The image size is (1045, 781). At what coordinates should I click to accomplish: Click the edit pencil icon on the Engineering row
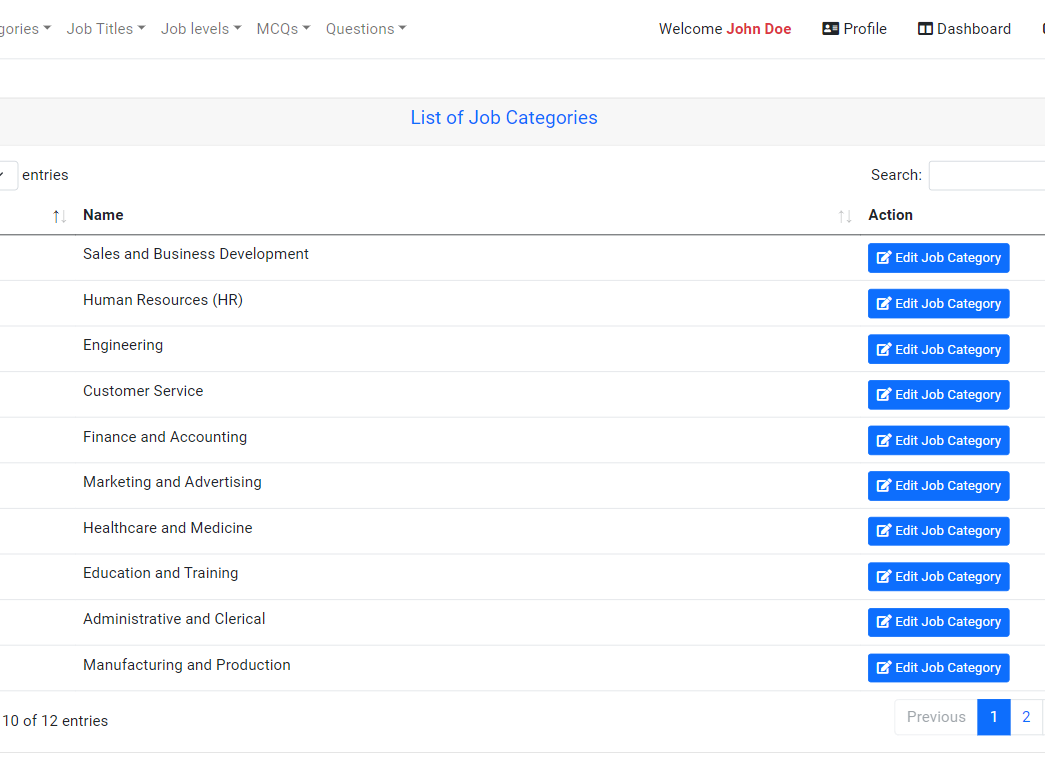click(x=882, y=349)
